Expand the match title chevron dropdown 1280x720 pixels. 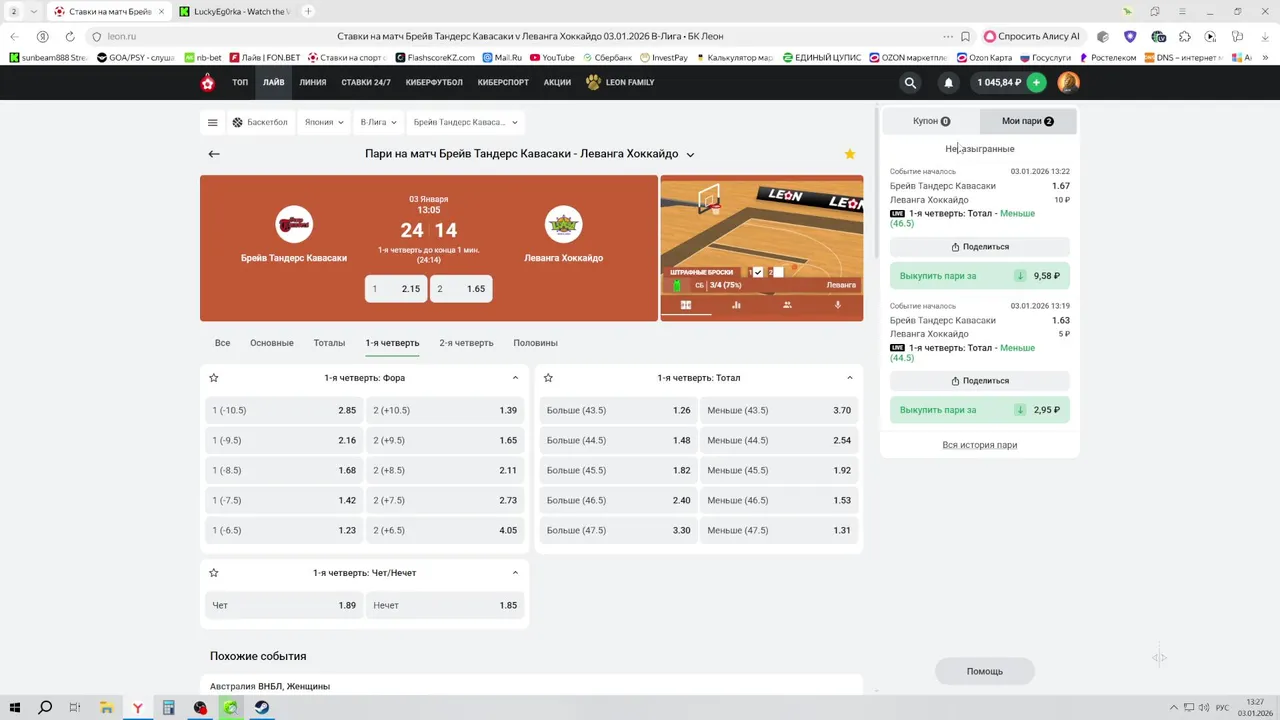click(x=690, y=155)
